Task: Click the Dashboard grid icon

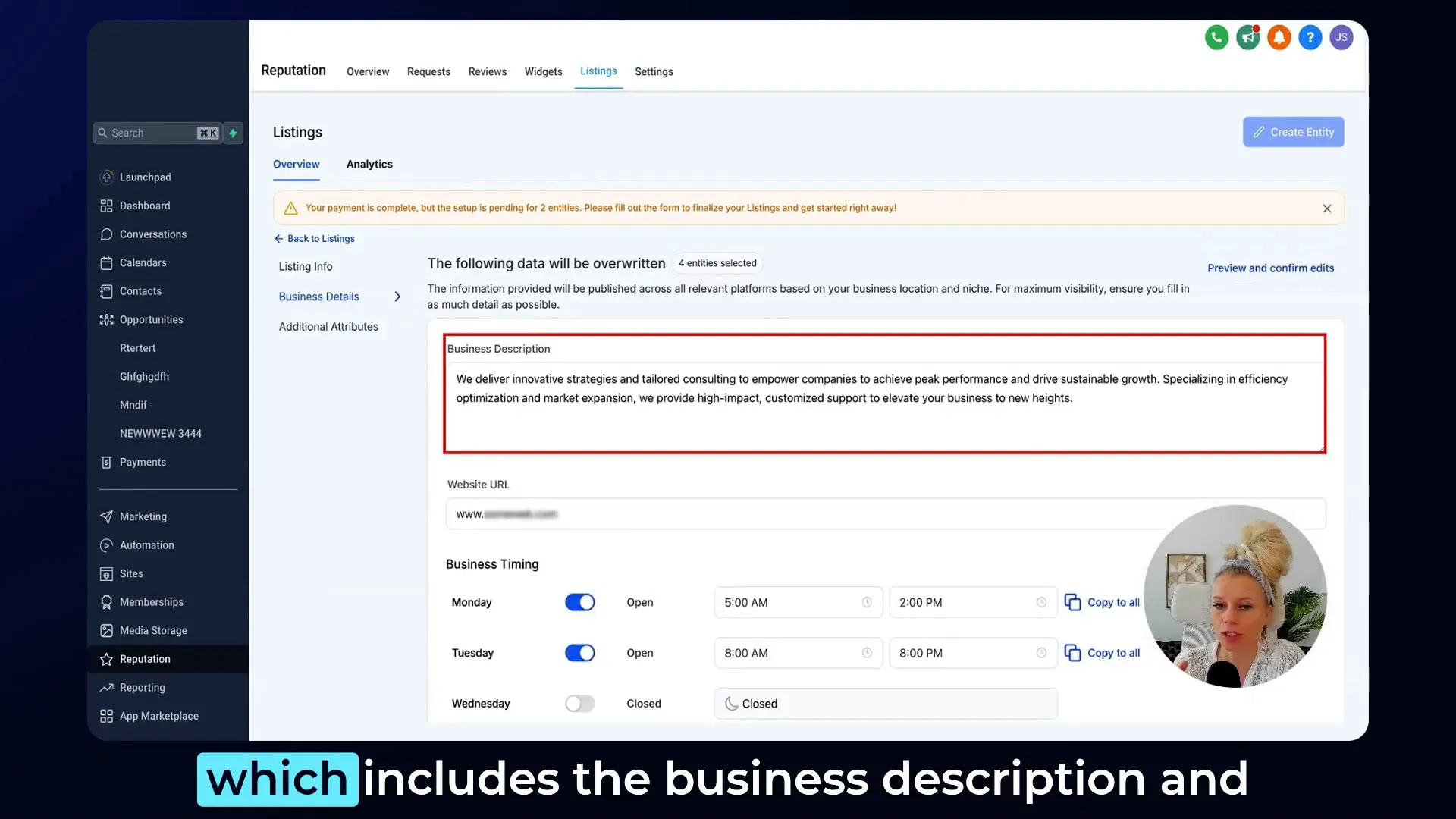Action: point(107,206)
